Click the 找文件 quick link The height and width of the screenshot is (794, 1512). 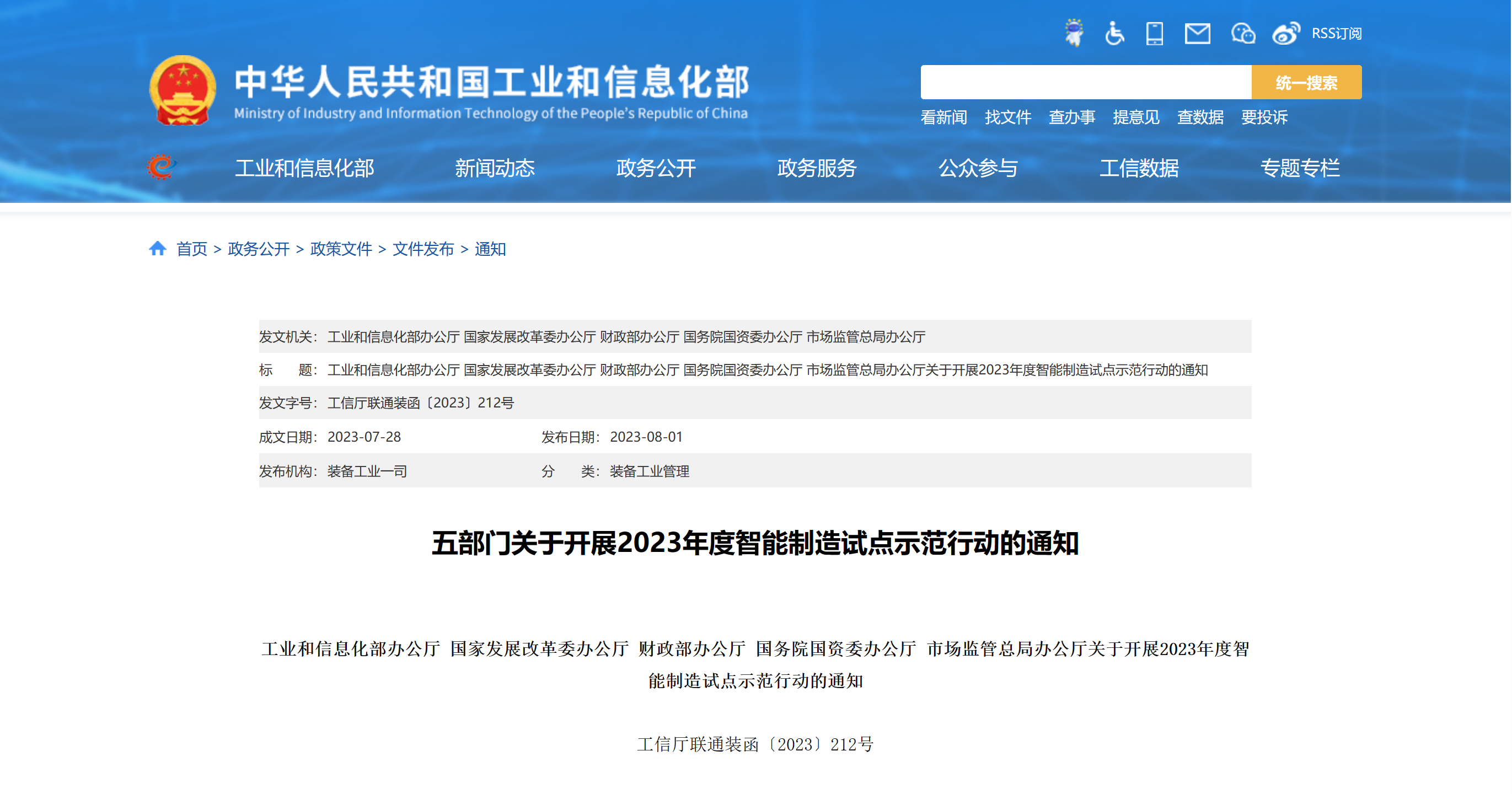tap(1008, 117)
